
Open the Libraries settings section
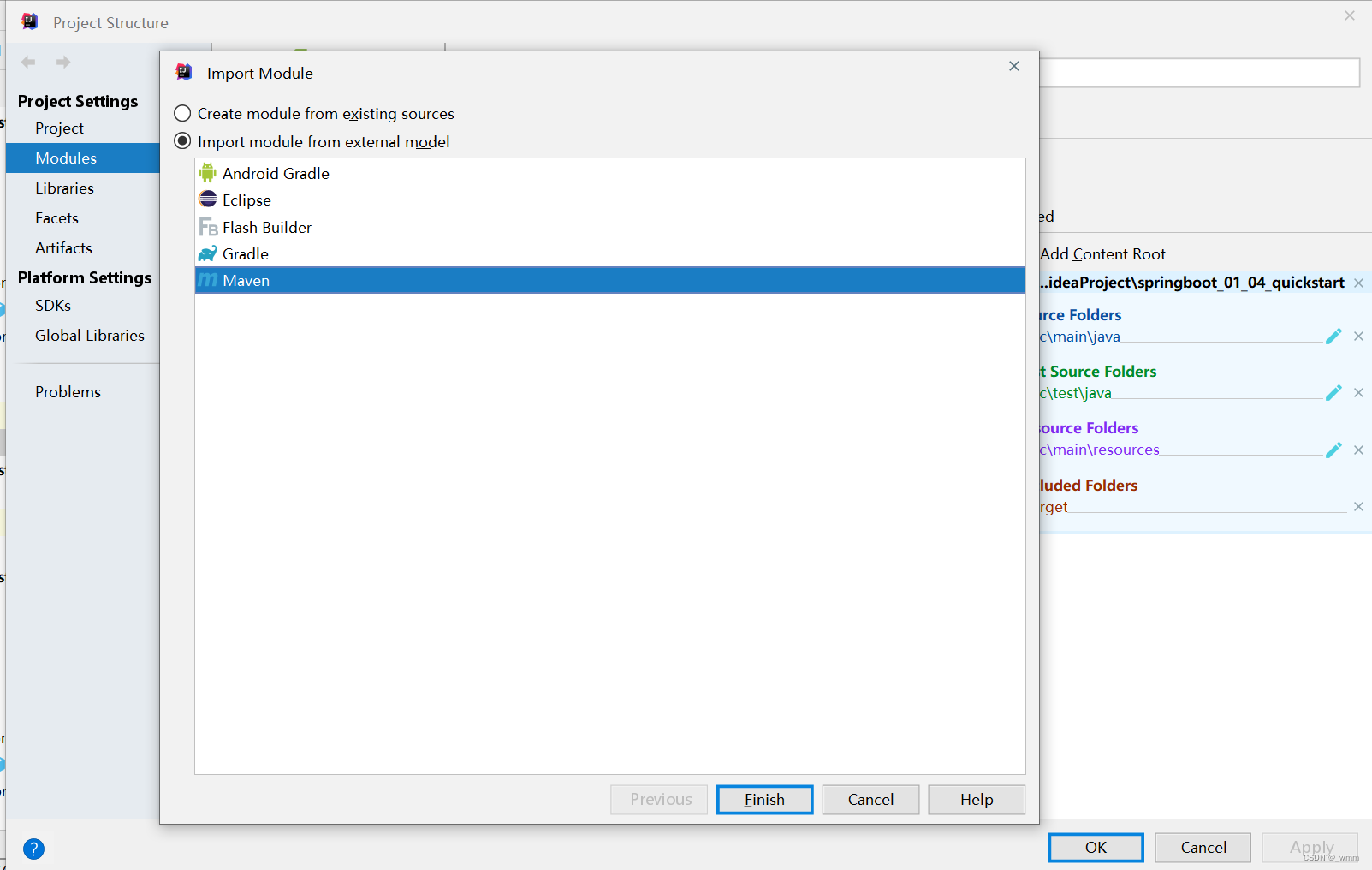pos(64,188)
